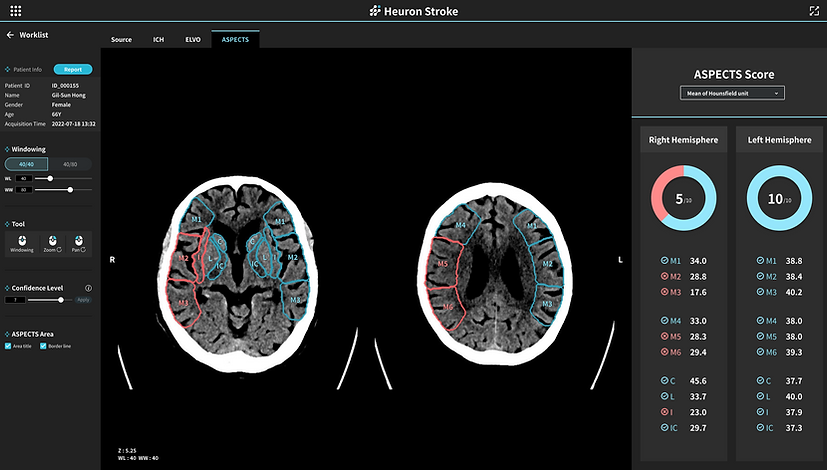Screen dimensions: 827x470
Task: Click right hemisphere C value 45.6
Action: click(698, 381)
